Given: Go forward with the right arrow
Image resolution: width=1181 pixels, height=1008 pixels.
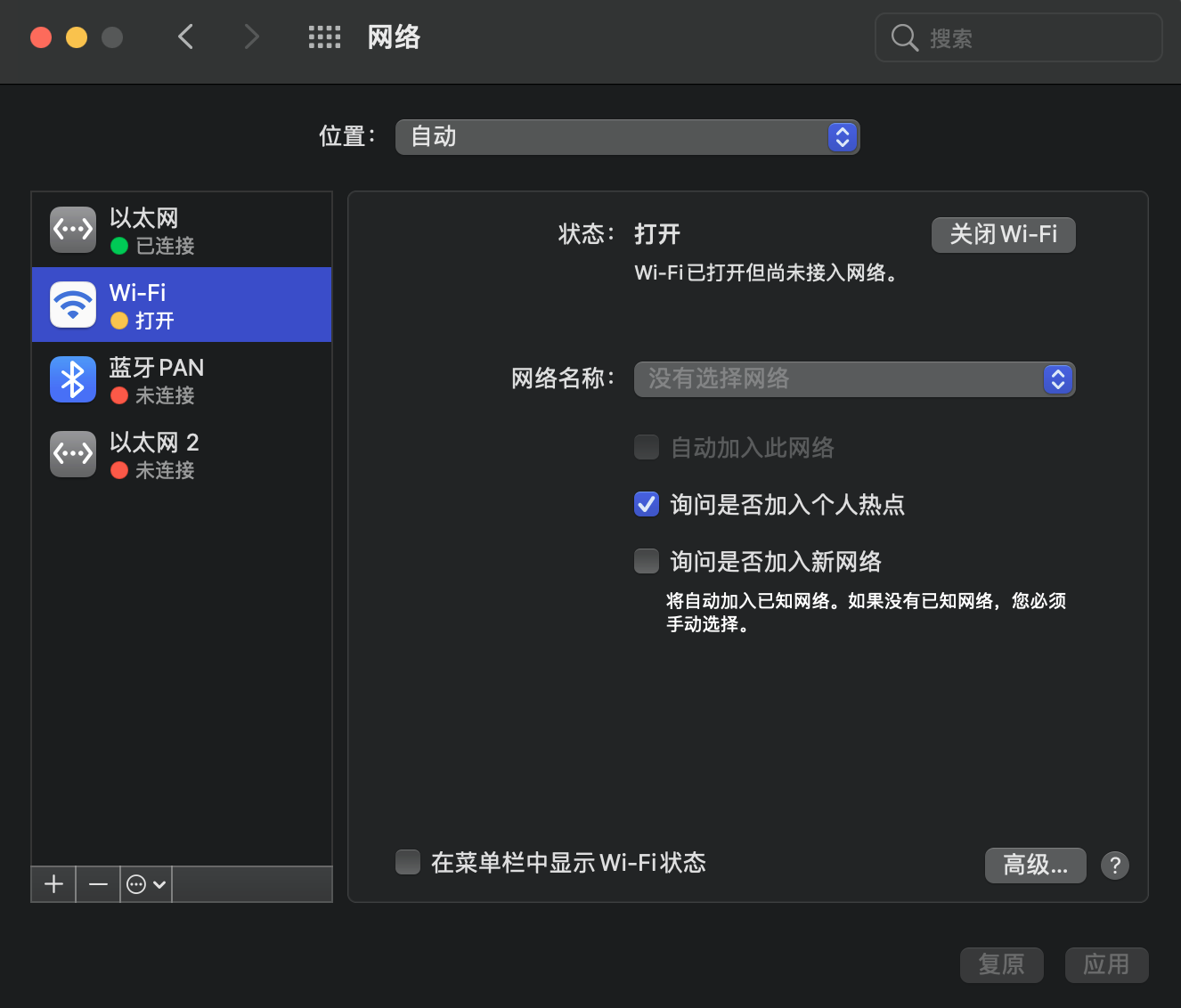Looking at the screenshot, I should coord(252,37).
